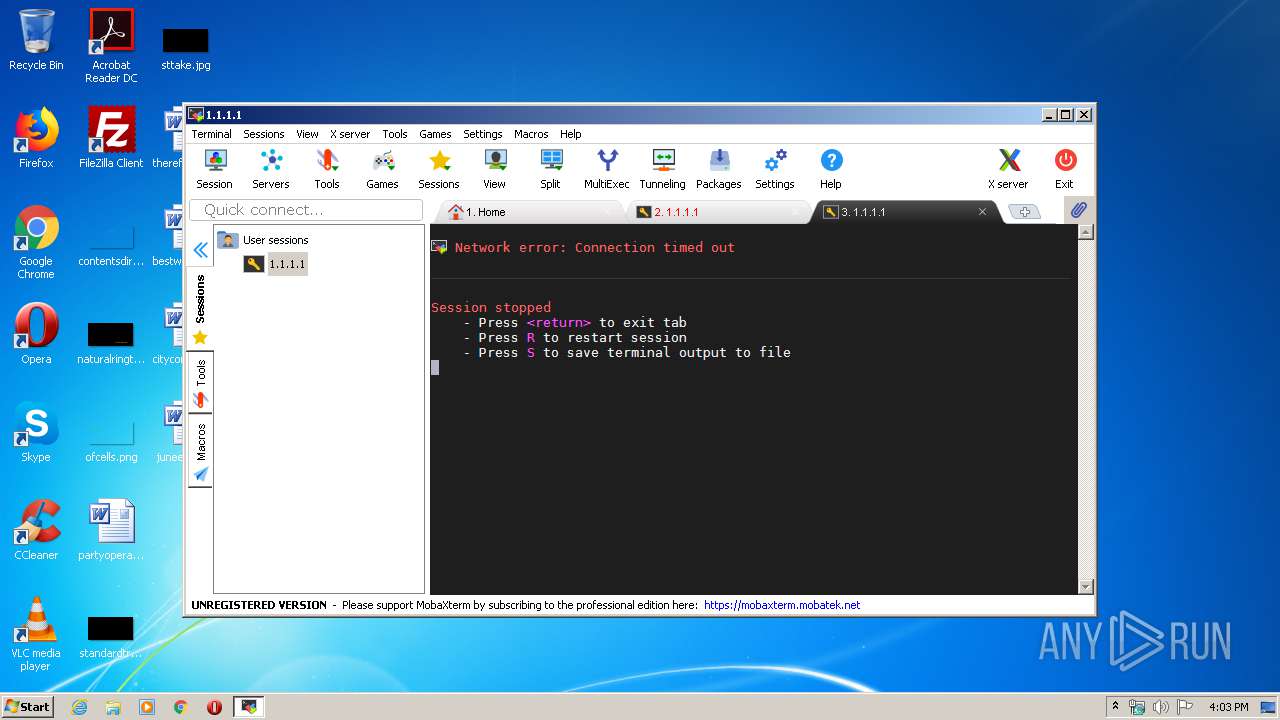Open the Sessions vertical side tab

coord(200,309)
